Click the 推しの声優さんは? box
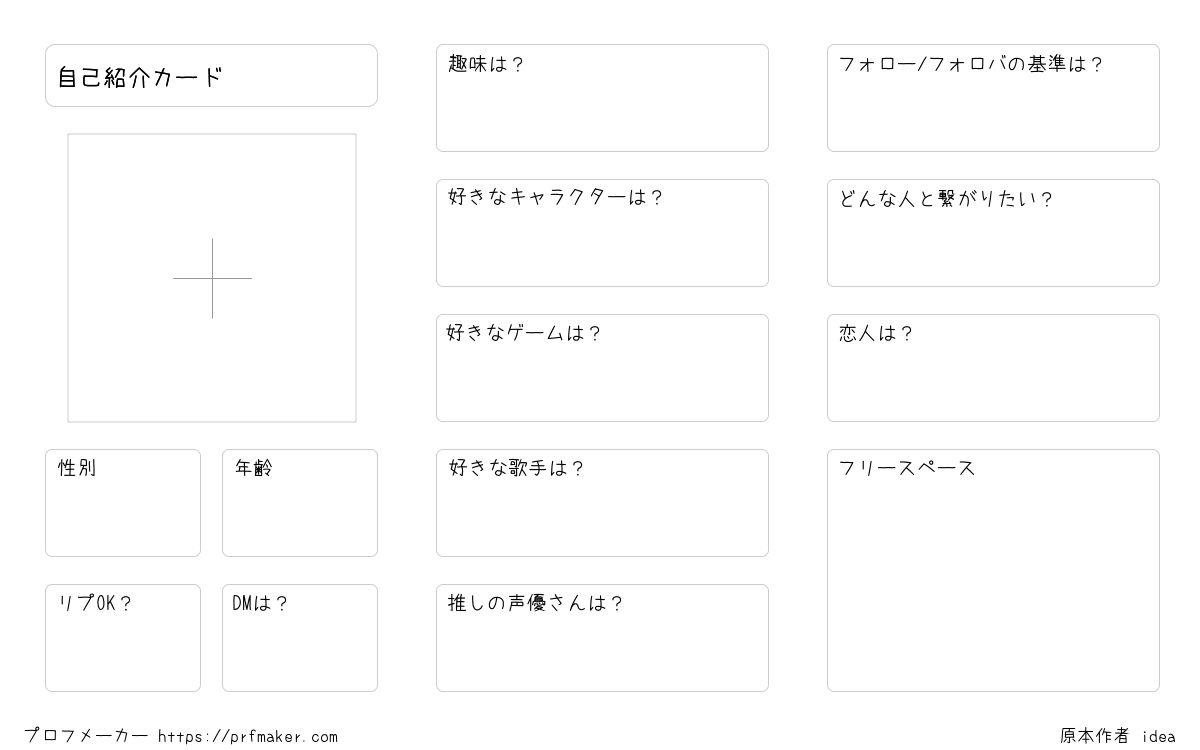Screen dimensions: 1200x750 click(602, 638)
